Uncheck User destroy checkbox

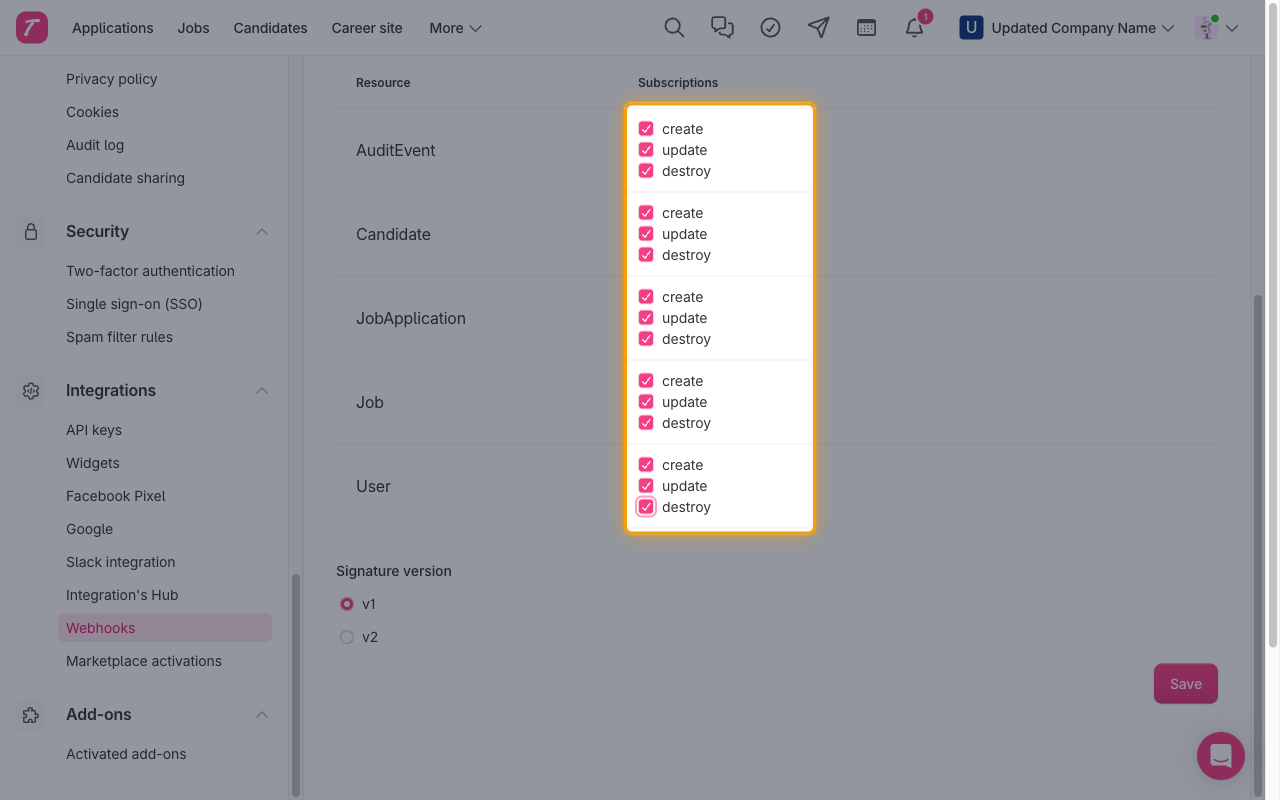tap(646, 507)
